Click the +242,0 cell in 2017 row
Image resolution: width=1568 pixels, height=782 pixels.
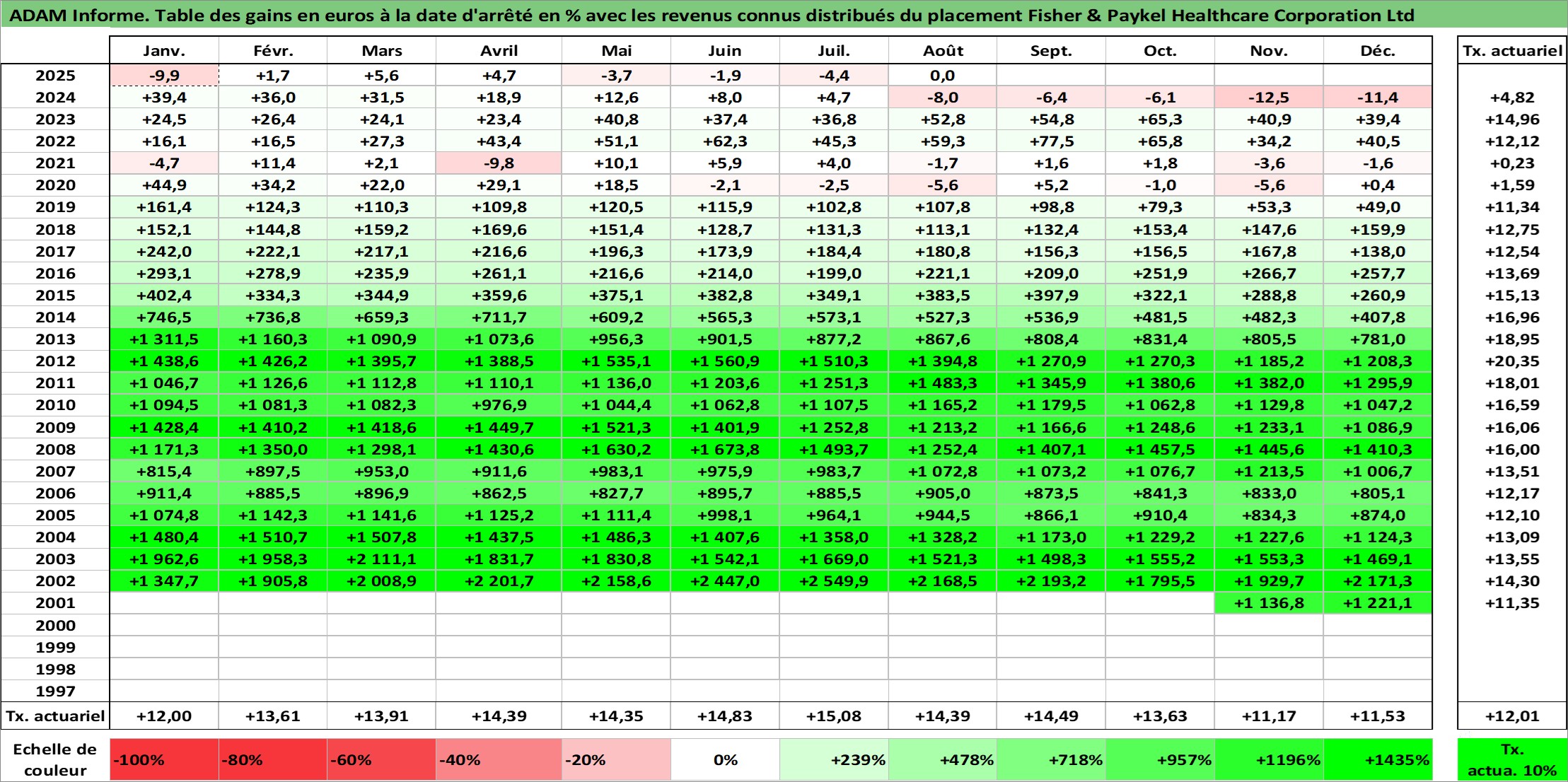coord(164,252)
